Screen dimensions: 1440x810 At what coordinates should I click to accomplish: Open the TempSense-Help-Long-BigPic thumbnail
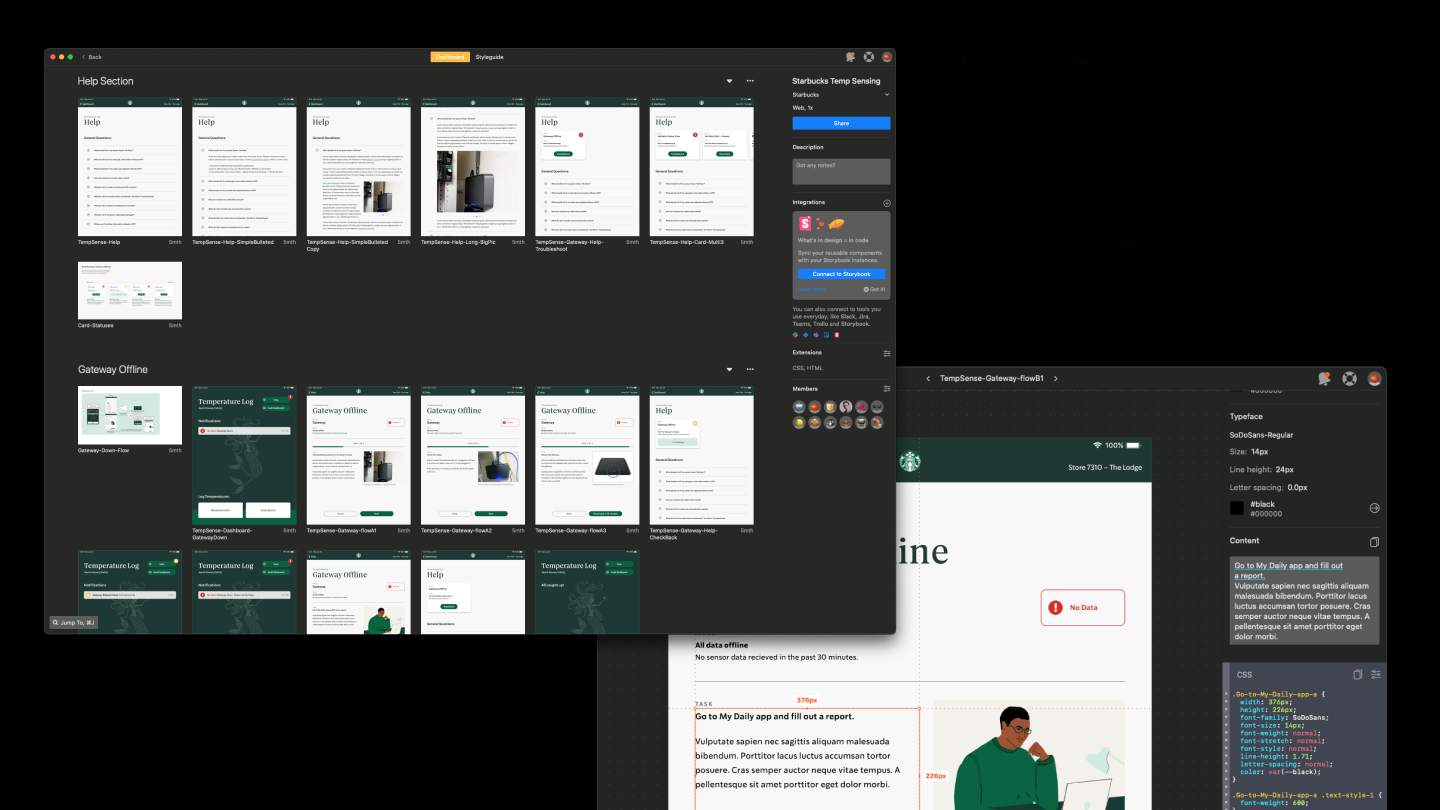coord(473,167)
